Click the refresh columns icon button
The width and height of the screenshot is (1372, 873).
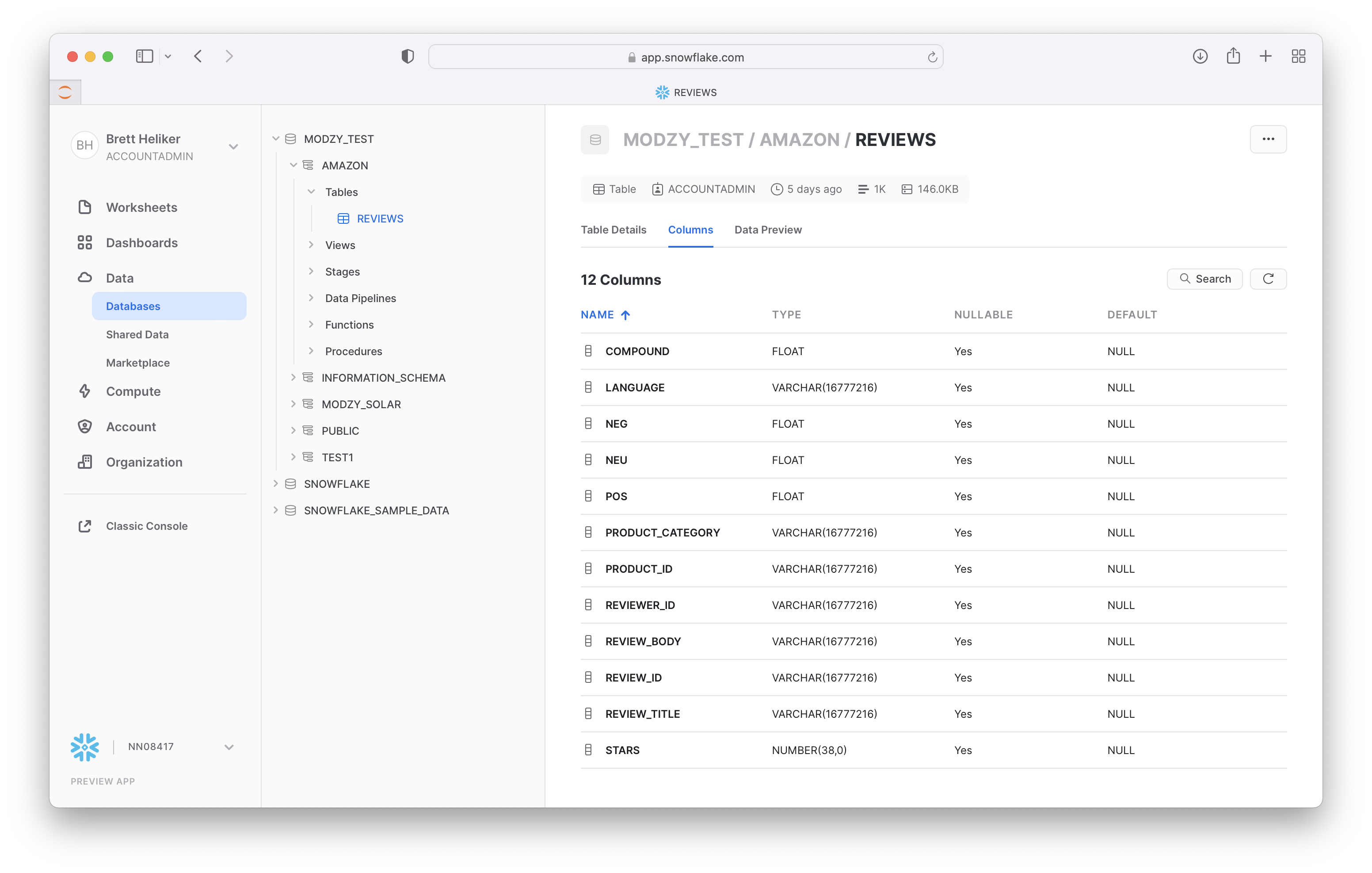[1268, 279]
